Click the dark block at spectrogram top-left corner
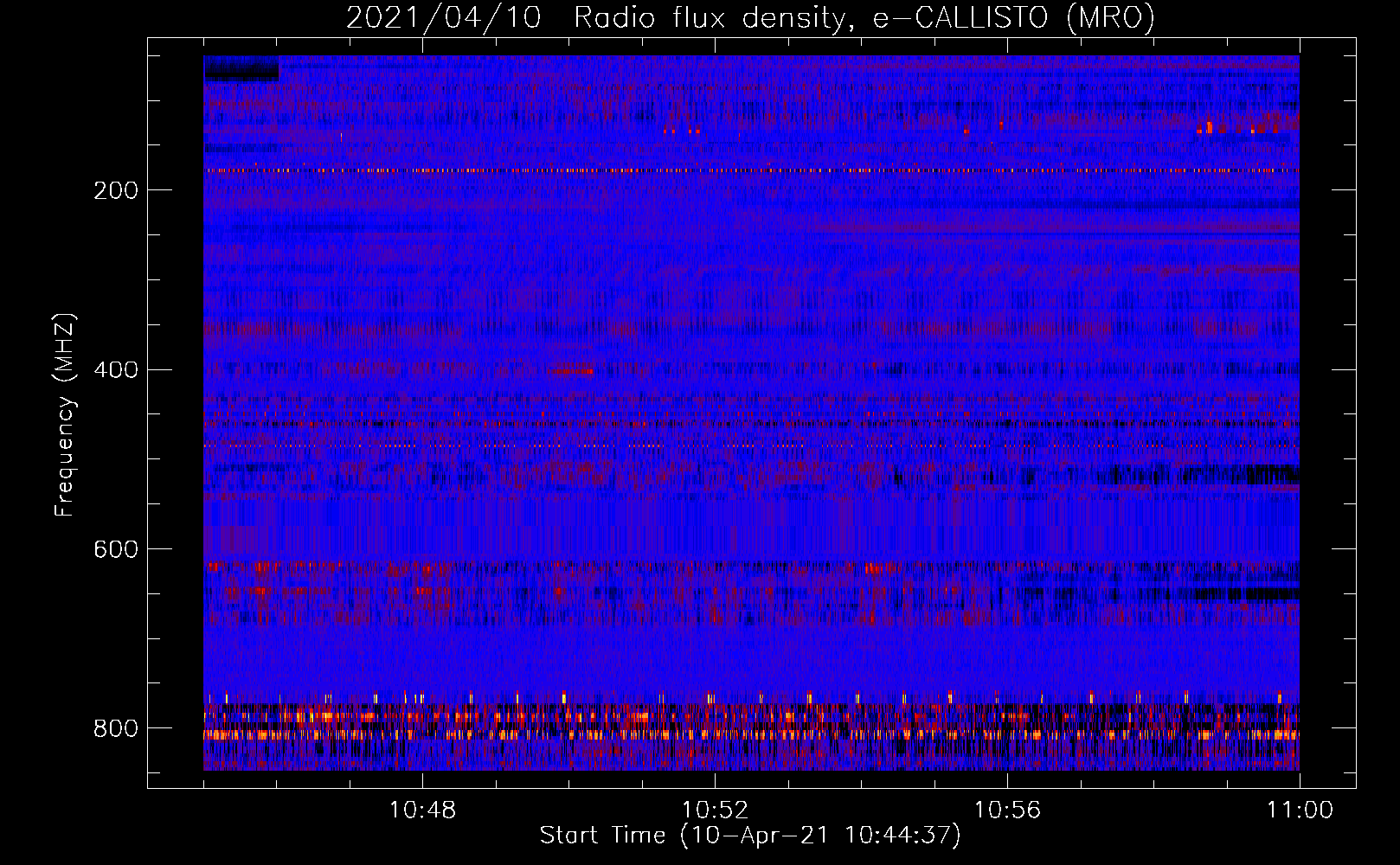 tap(241, 68)
